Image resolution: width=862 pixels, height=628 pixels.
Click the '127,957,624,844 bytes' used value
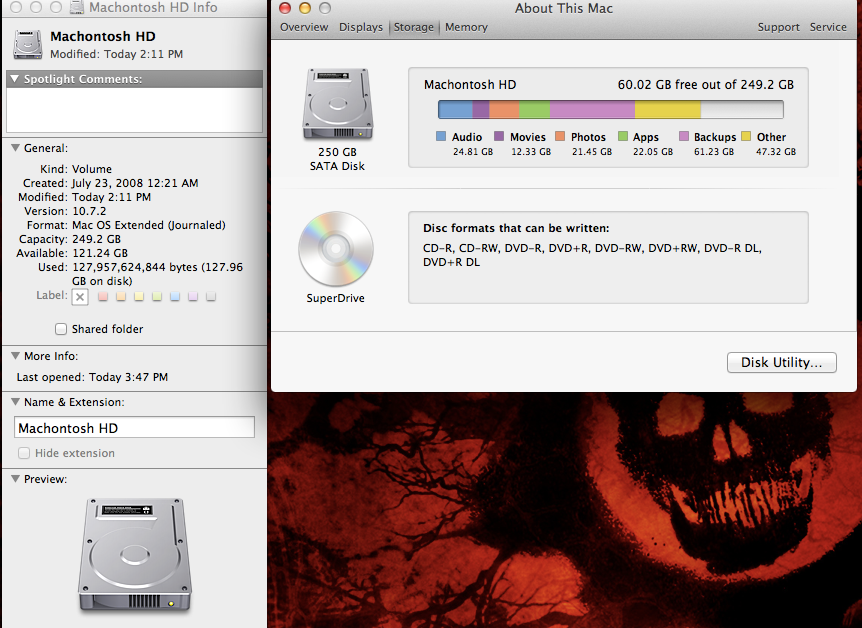point(135,267)
